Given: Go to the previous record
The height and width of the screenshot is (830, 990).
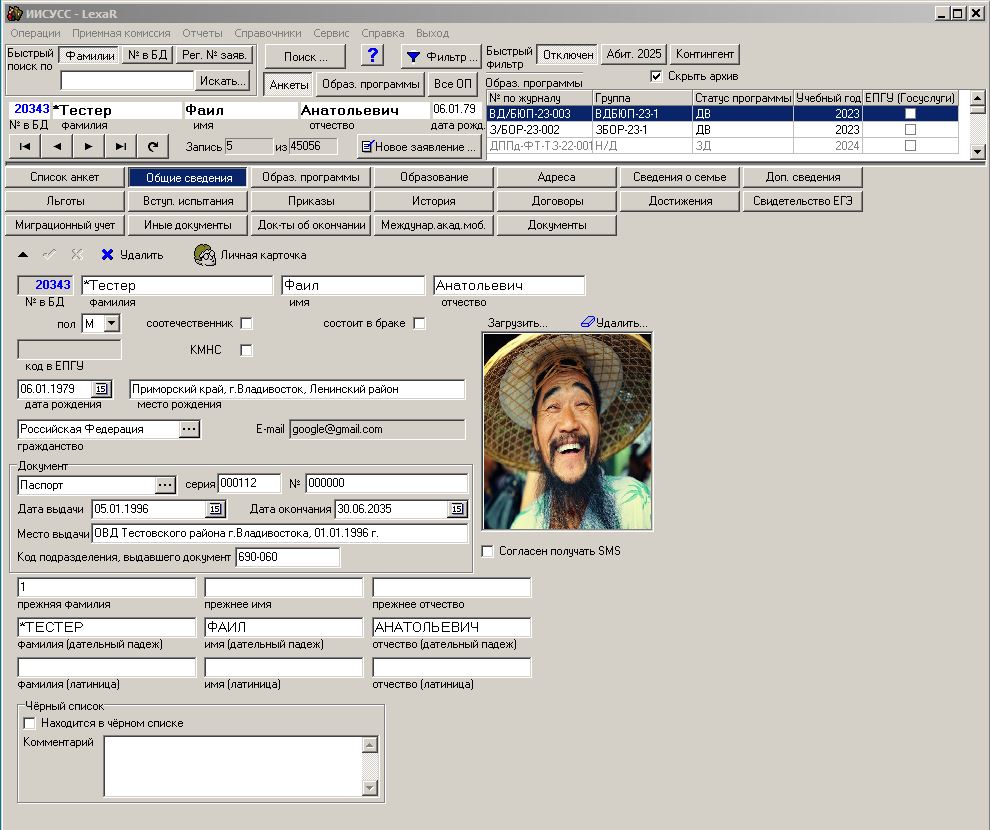Looking at the screenshot, I should pos(56,146).
